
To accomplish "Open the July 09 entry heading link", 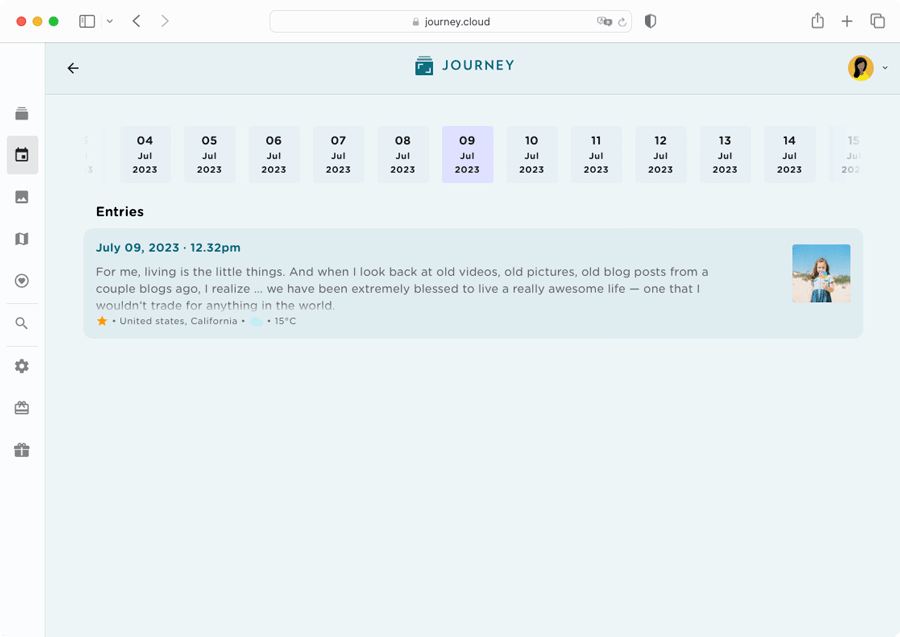I will (167, 247).
